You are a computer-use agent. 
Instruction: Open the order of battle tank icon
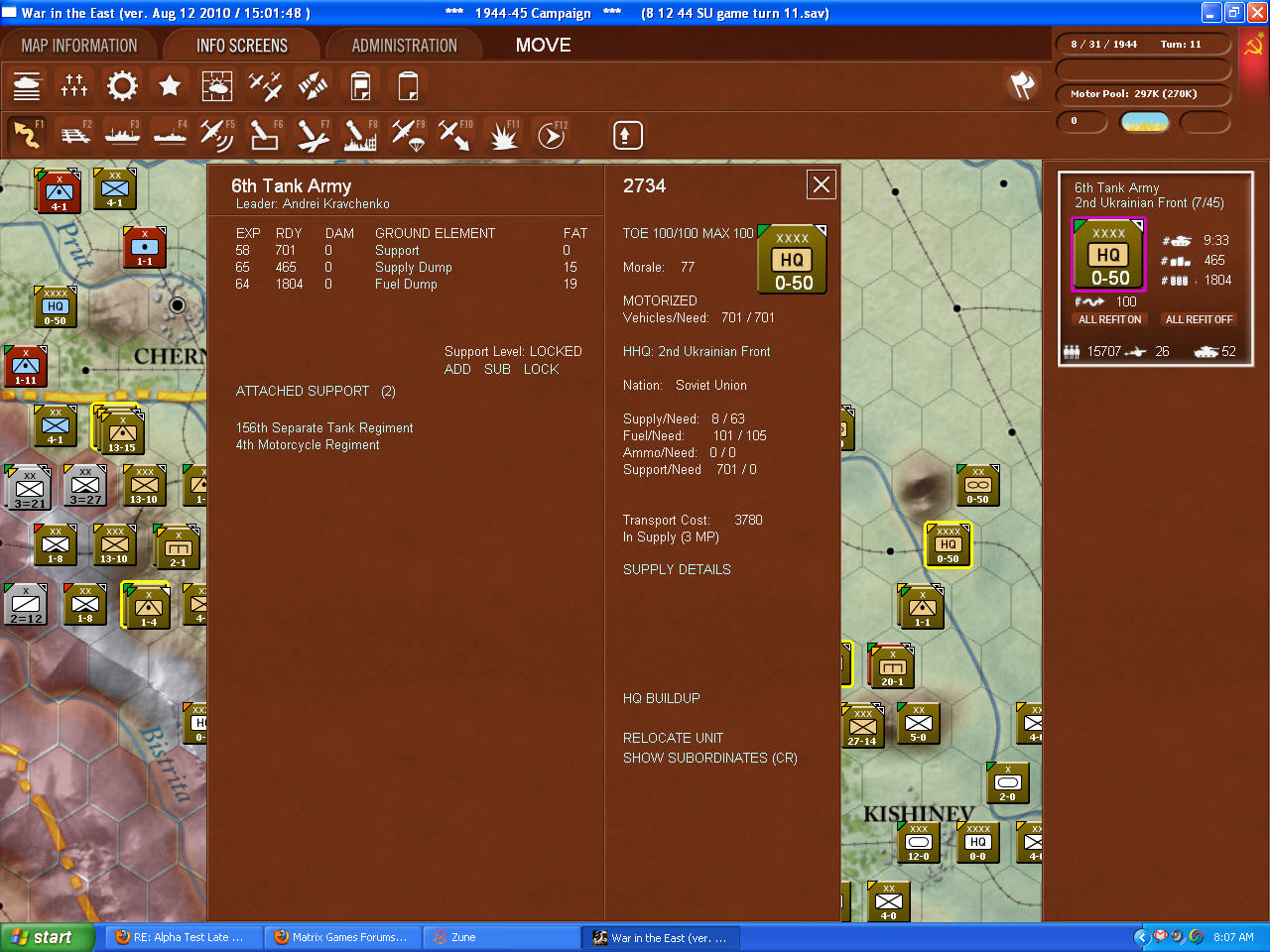(27, 86)
